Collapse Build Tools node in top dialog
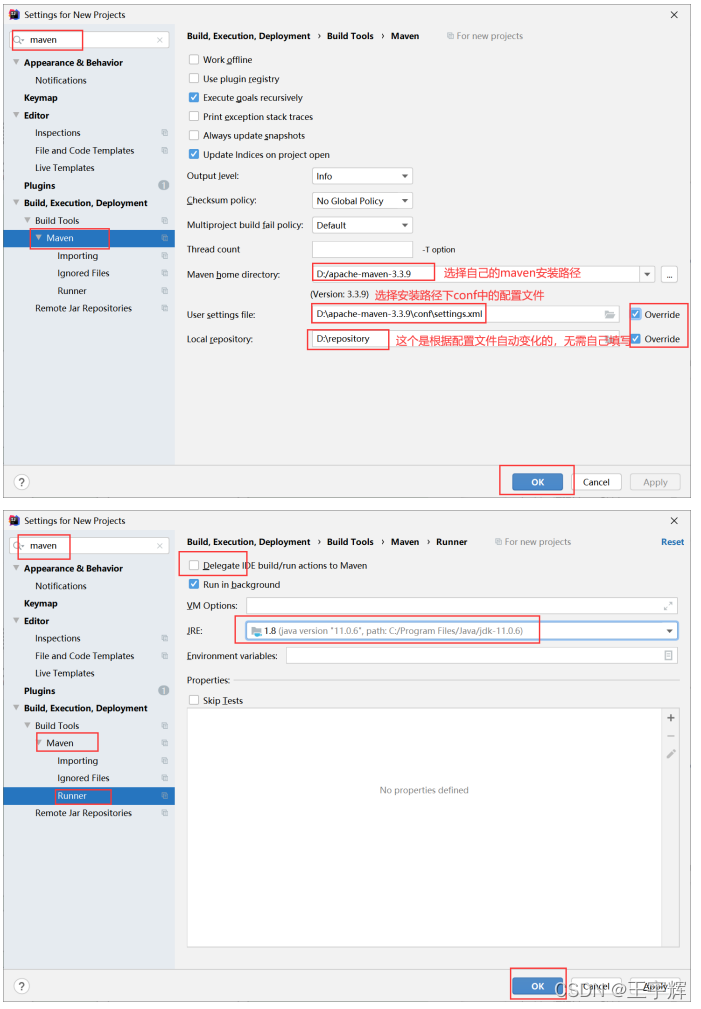This screenshot has width=701, height=1009. point(27,220)
